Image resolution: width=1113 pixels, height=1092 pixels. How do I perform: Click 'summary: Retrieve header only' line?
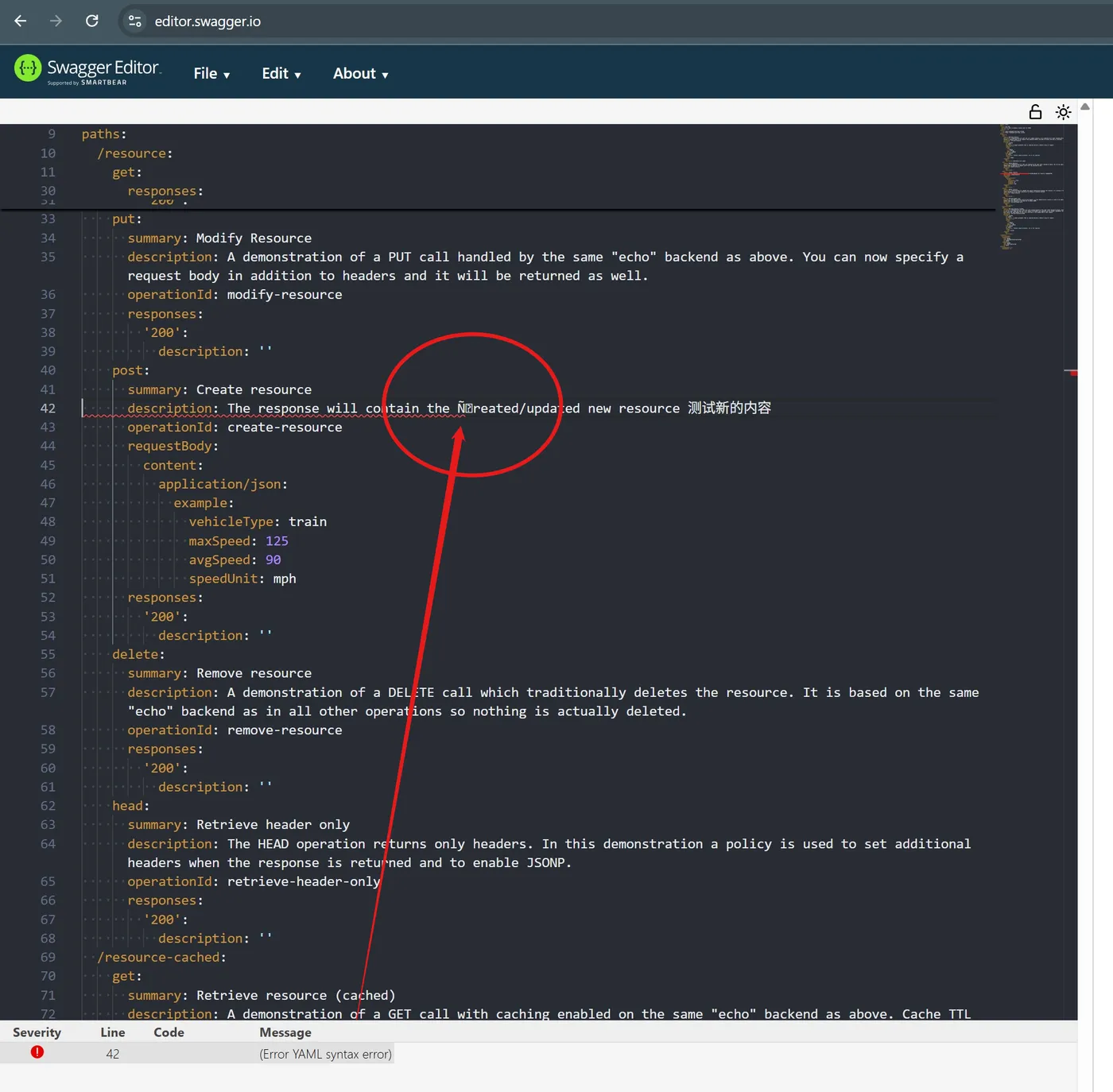[238, 825]
